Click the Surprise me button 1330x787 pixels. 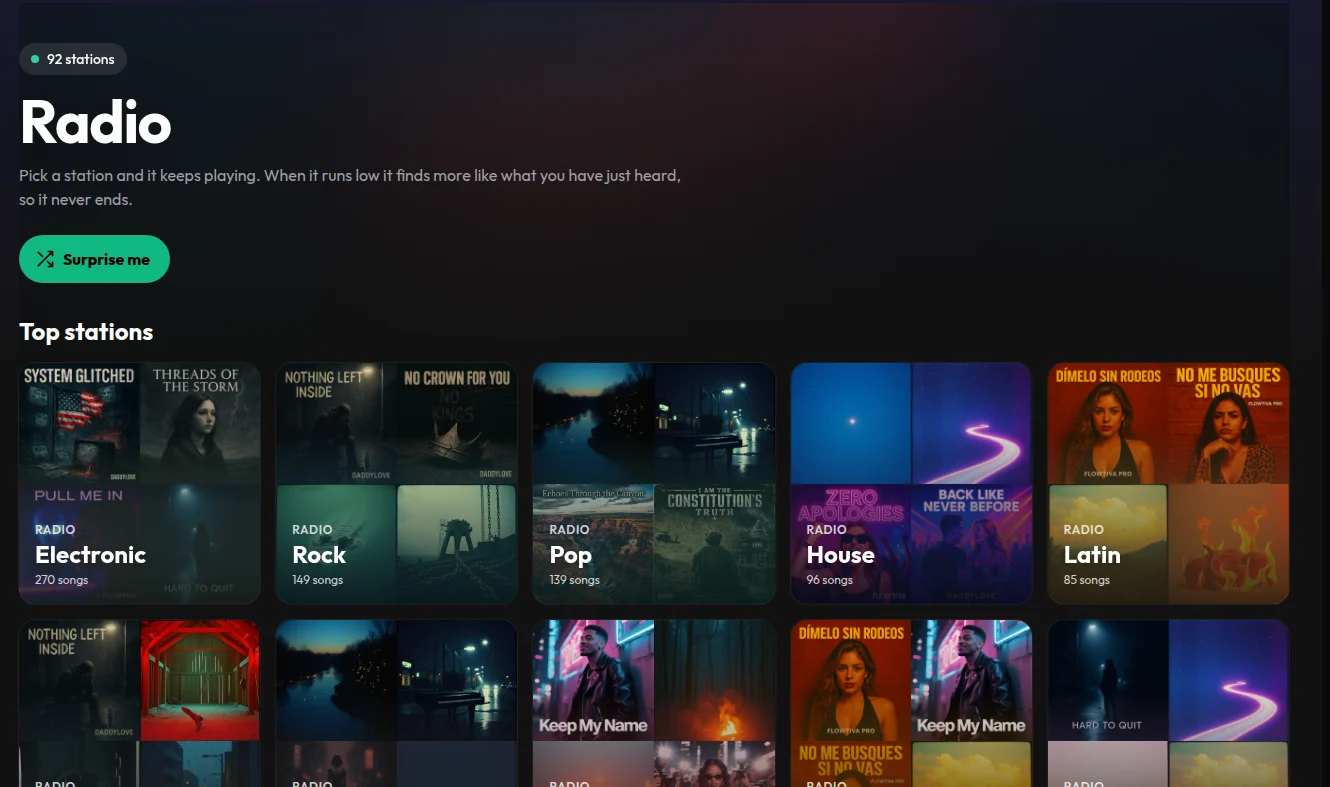tap(94, 259)
